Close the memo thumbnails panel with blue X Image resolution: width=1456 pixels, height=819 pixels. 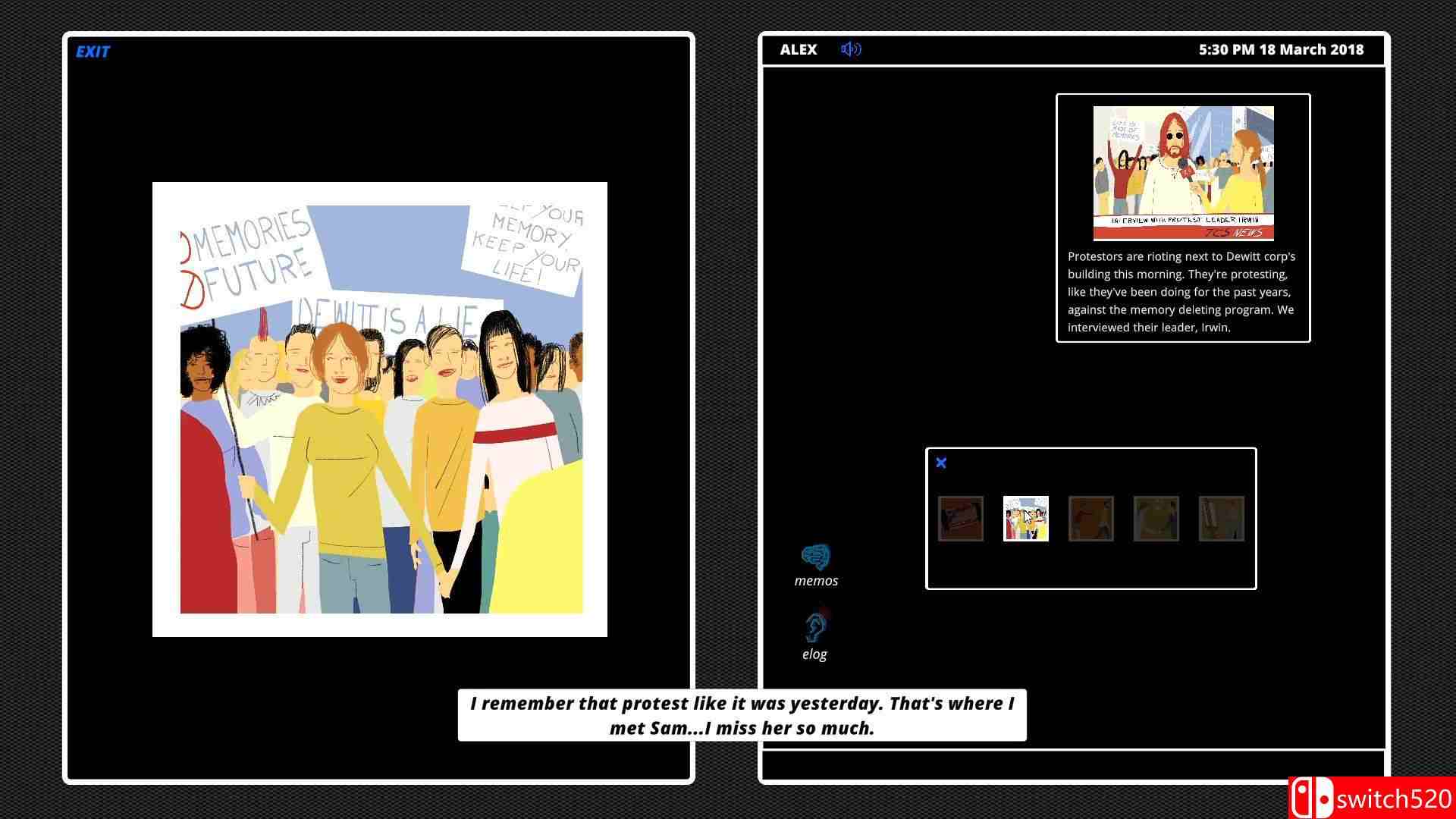941,463
